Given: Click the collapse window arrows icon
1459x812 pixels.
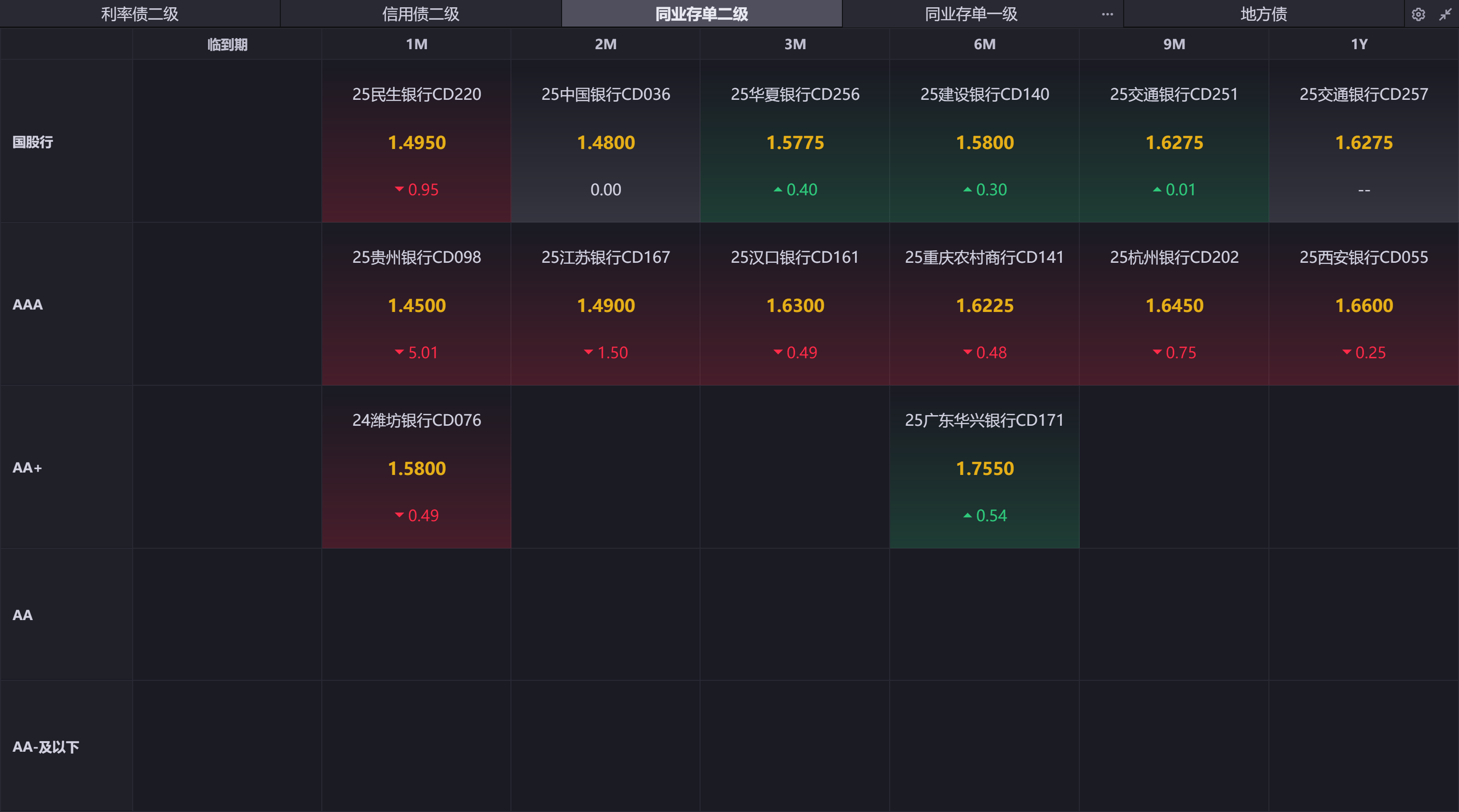Looking at the screenshot, I should coord(1445,14).
